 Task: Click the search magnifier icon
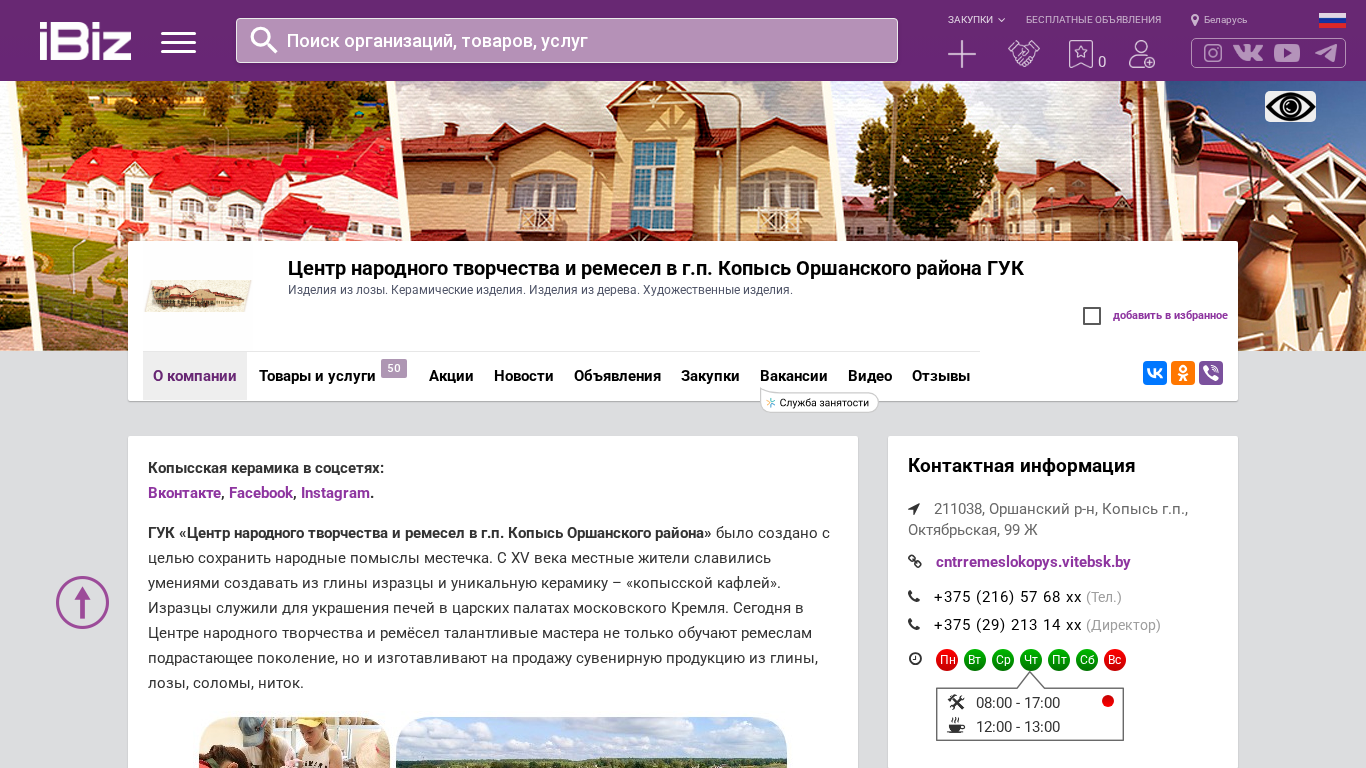(264, 40)
